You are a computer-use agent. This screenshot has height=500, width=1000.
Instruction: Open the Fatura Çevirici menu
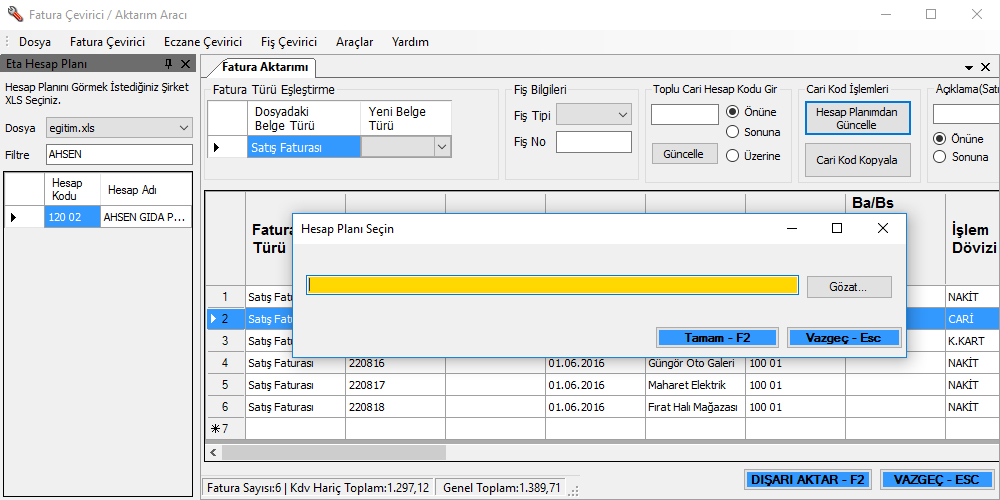point(108,42)
